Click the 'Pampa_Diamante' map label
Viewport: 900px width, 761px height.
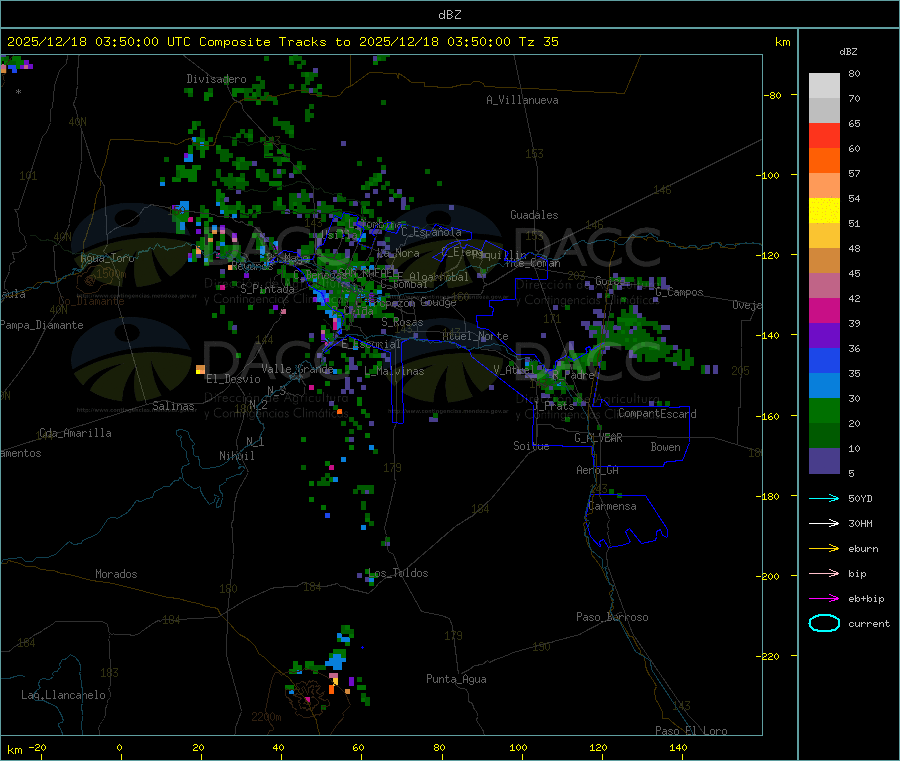pyautogui.click(x=42, y=325)
